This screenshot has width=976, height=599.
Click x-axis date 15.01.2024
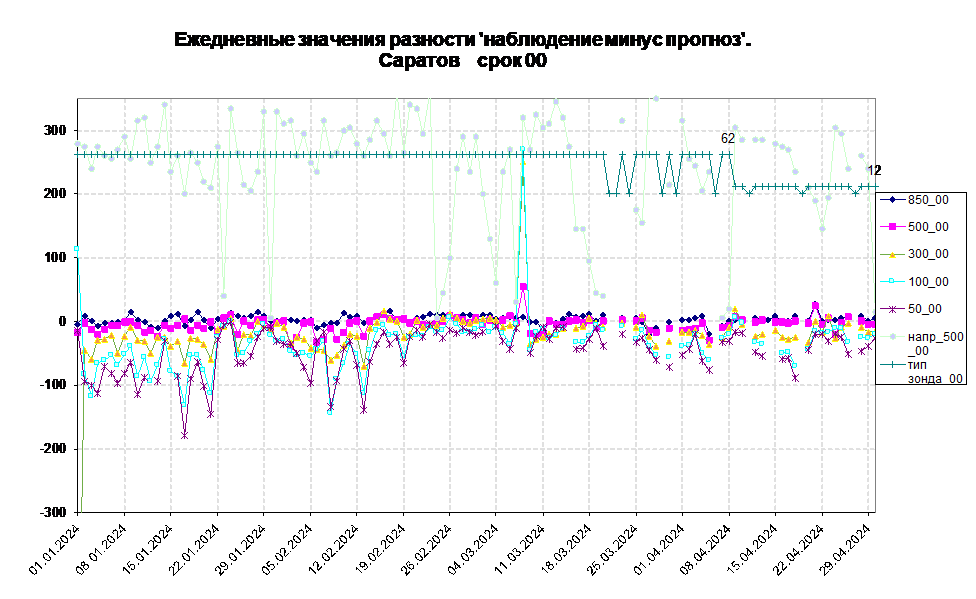click(148, 549)
